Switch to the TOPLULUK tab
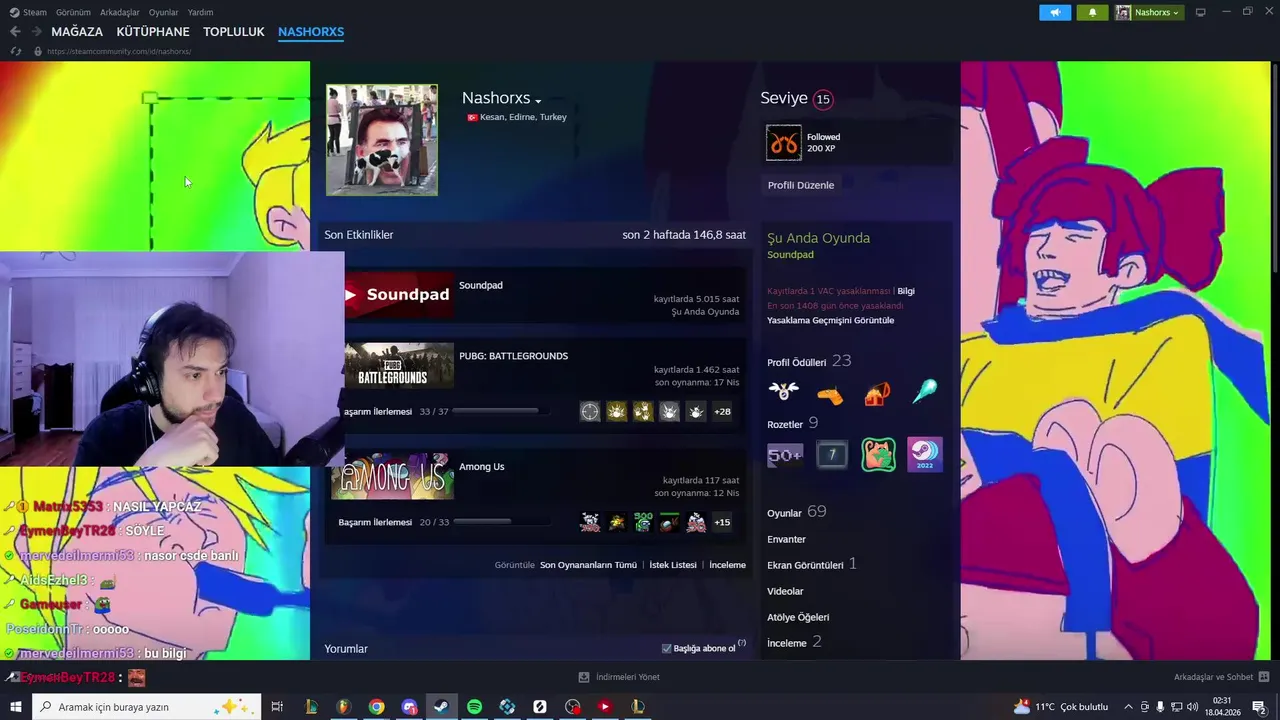This screenshot has height=720, width=1280. click(x=234, y=32)
